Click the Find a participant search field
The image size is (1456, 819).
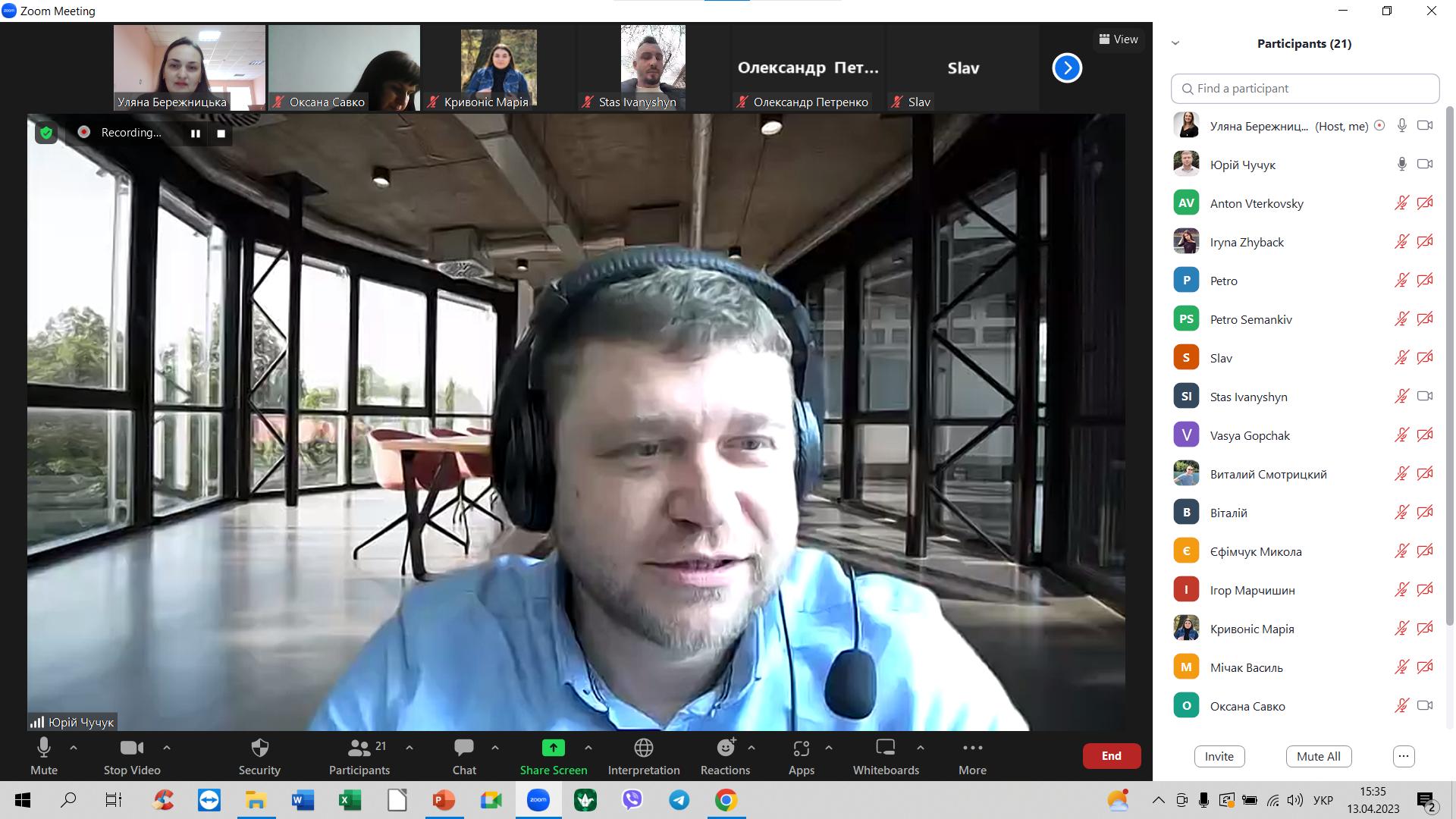(1304, 89)
